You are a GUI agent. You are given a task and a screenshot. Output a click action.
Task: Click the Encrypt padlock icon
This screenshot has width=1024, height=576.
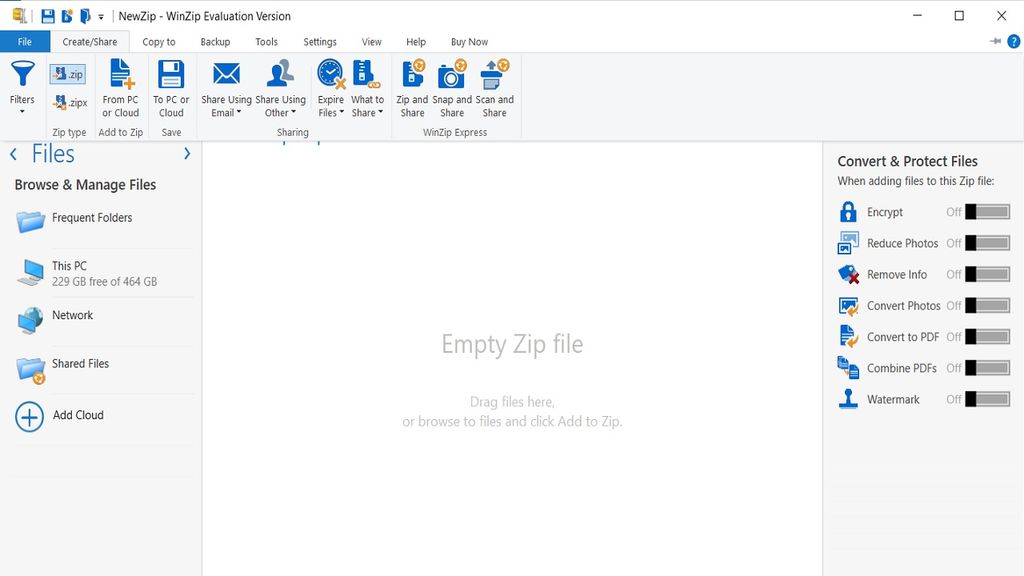coord(848,211)
